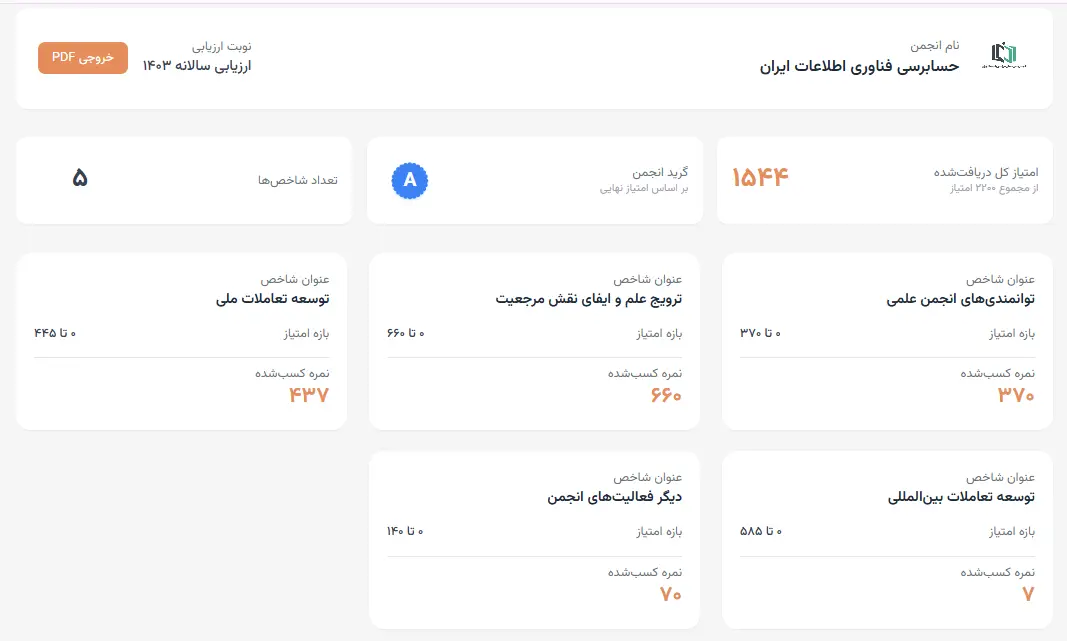This screenshot has width=1067, height=641.
Task: Select the توسعه تعاملات ملی indicator card
Action: [182, 342]
